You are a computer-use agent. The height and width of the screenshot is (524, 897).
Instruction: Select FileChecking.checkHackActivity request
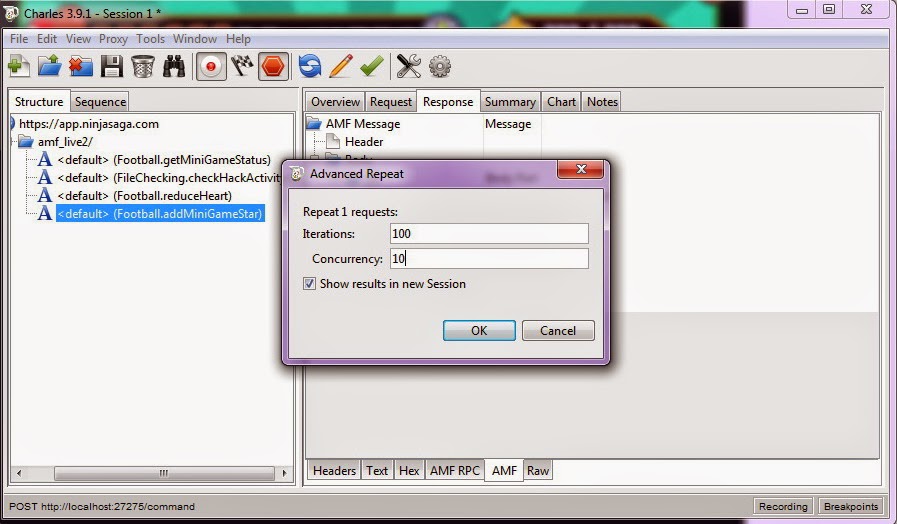pos(169,177)
